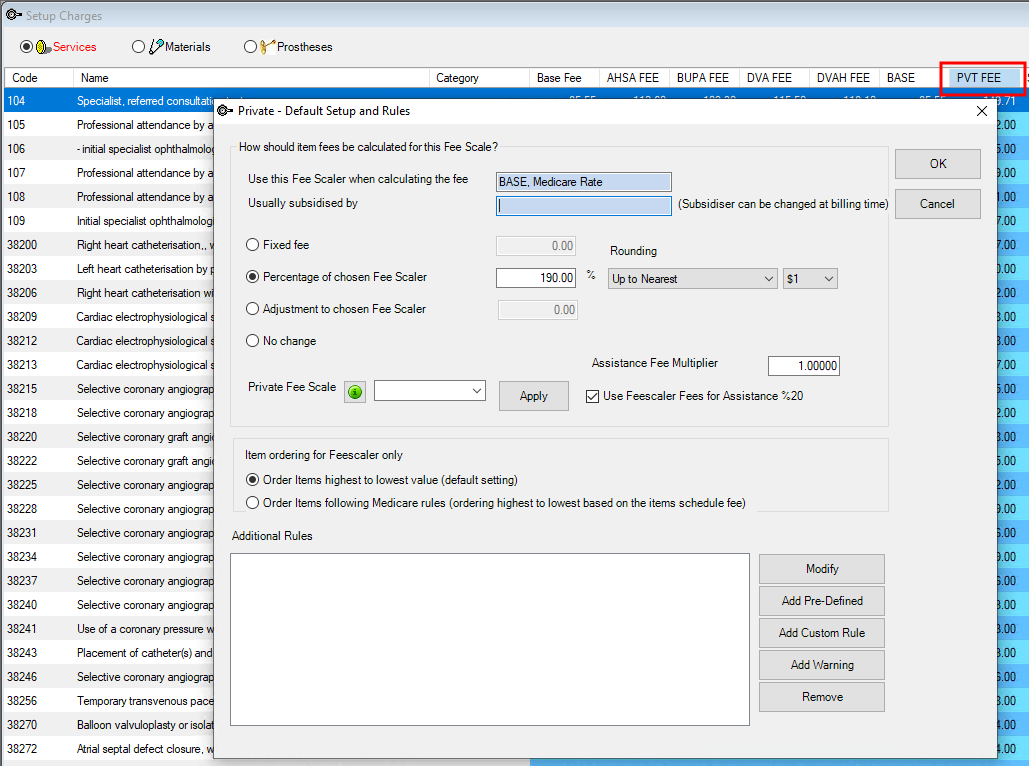The height and width of the screenshot is (766, 1029).
Task: Click the Modify button
Action: [x=822, y=569]
